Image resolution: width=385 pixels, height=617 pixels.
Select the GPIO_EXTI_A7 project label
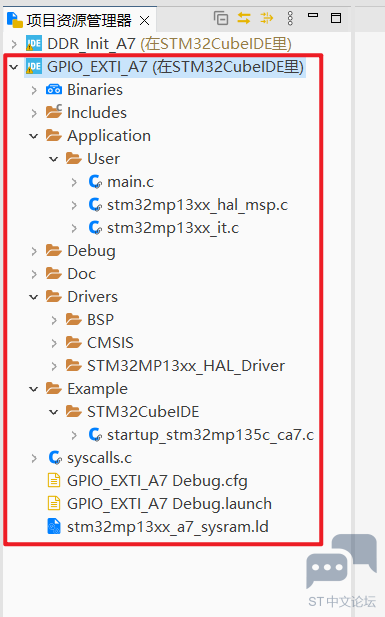click(175, 67)
